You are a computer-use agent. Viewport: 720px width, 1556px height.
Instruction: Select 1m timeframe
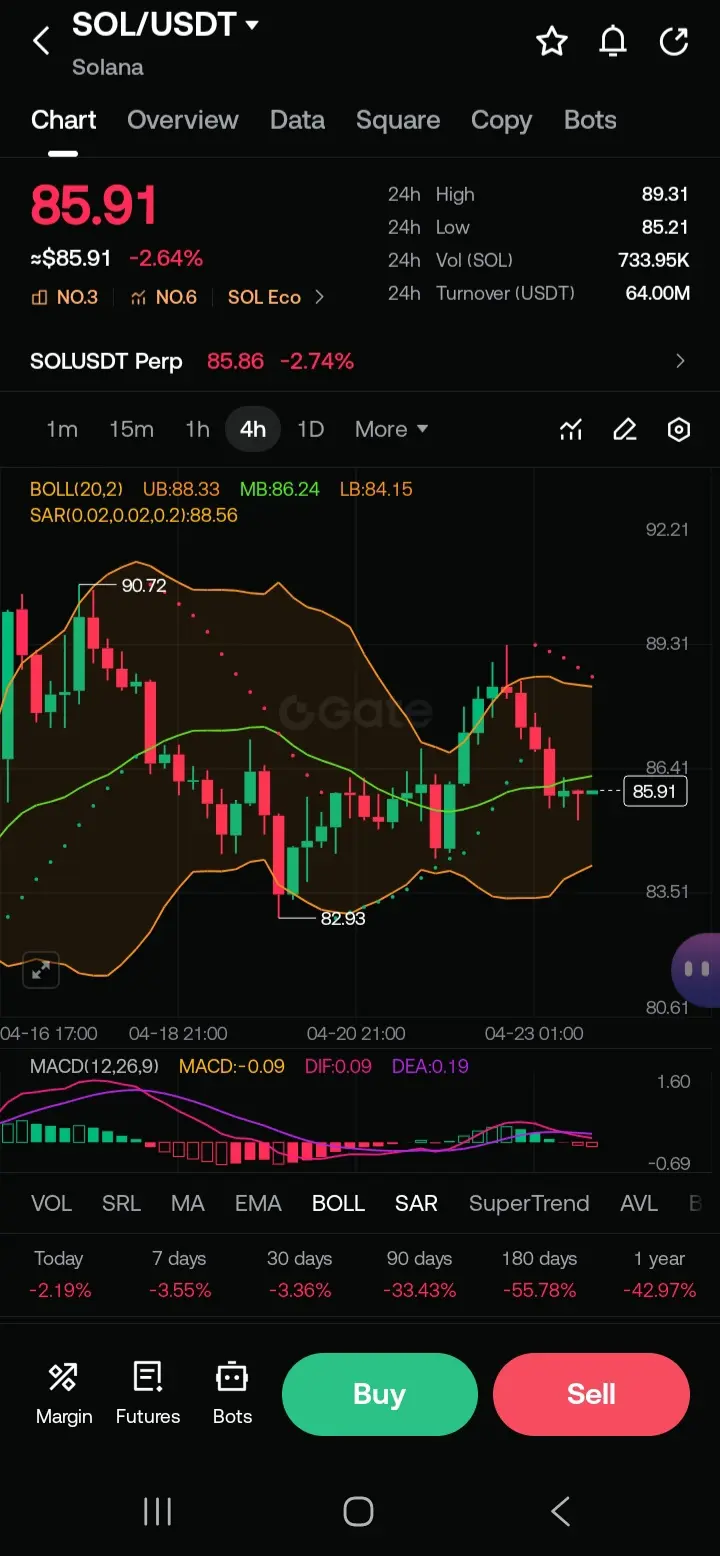pyautogui.click(x=62, y=430)
